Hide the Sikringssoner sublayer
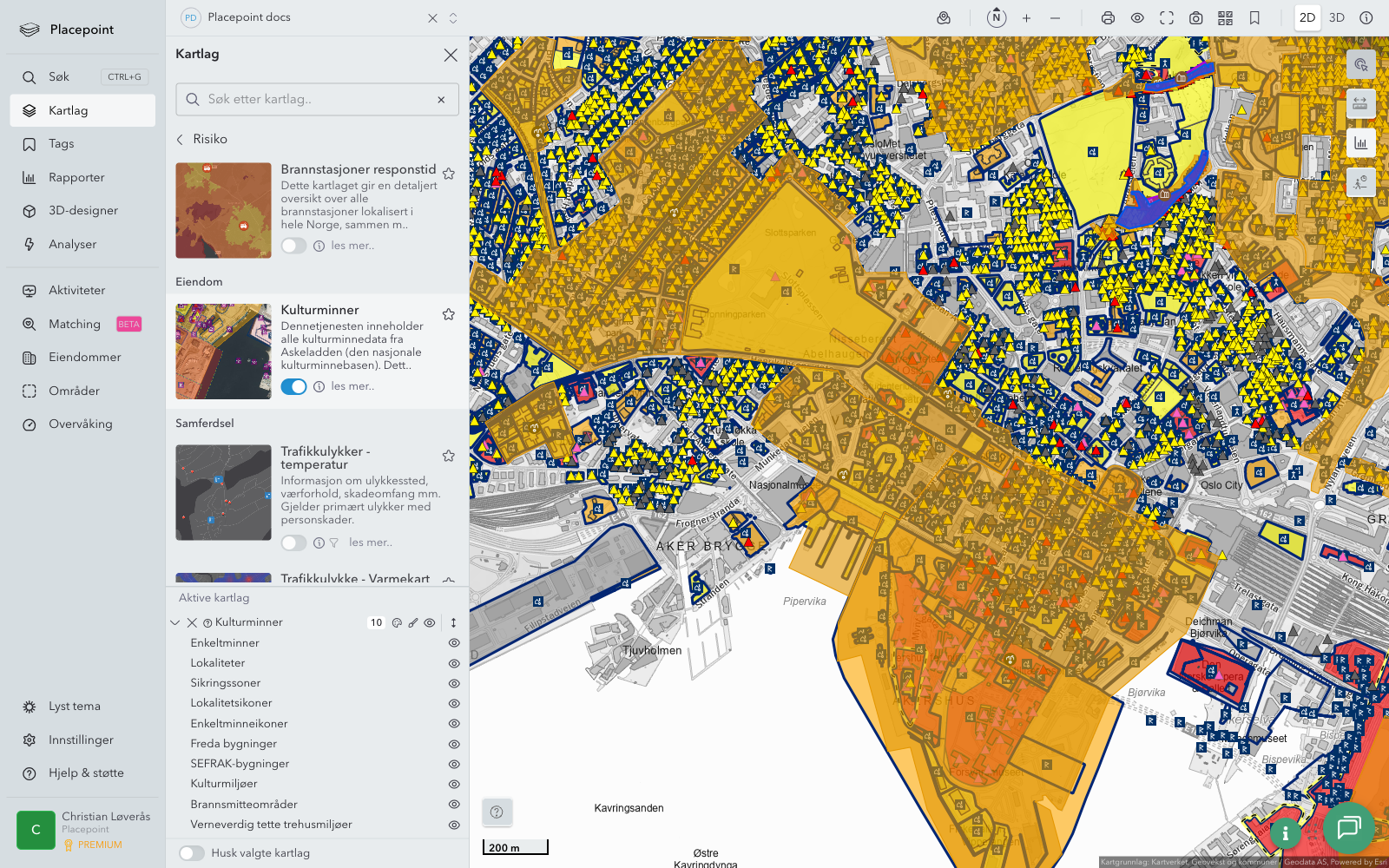This screenshot has width=1389, height=868. [453, 683]
